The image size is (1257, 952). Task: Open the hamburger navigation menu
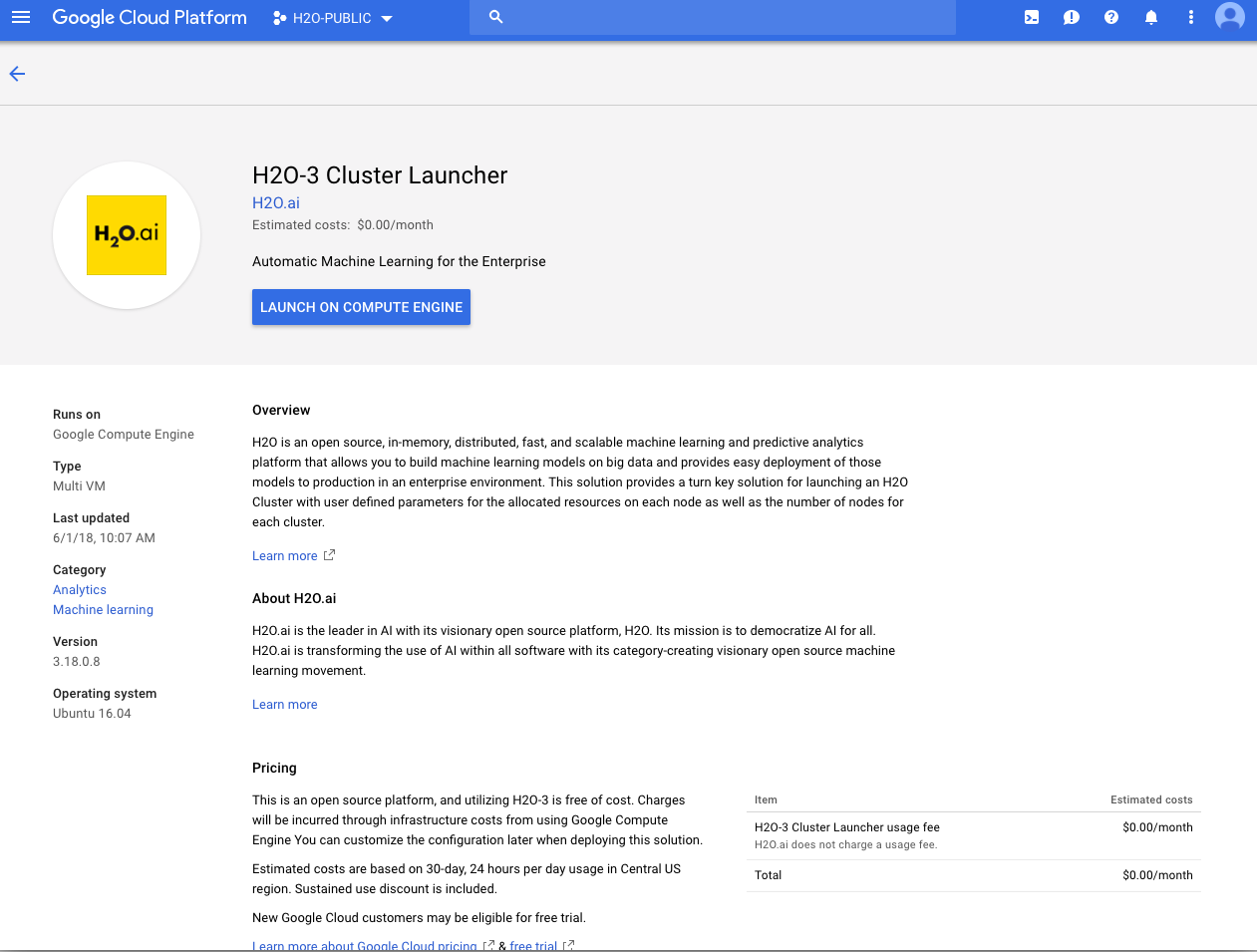(21, 18)
